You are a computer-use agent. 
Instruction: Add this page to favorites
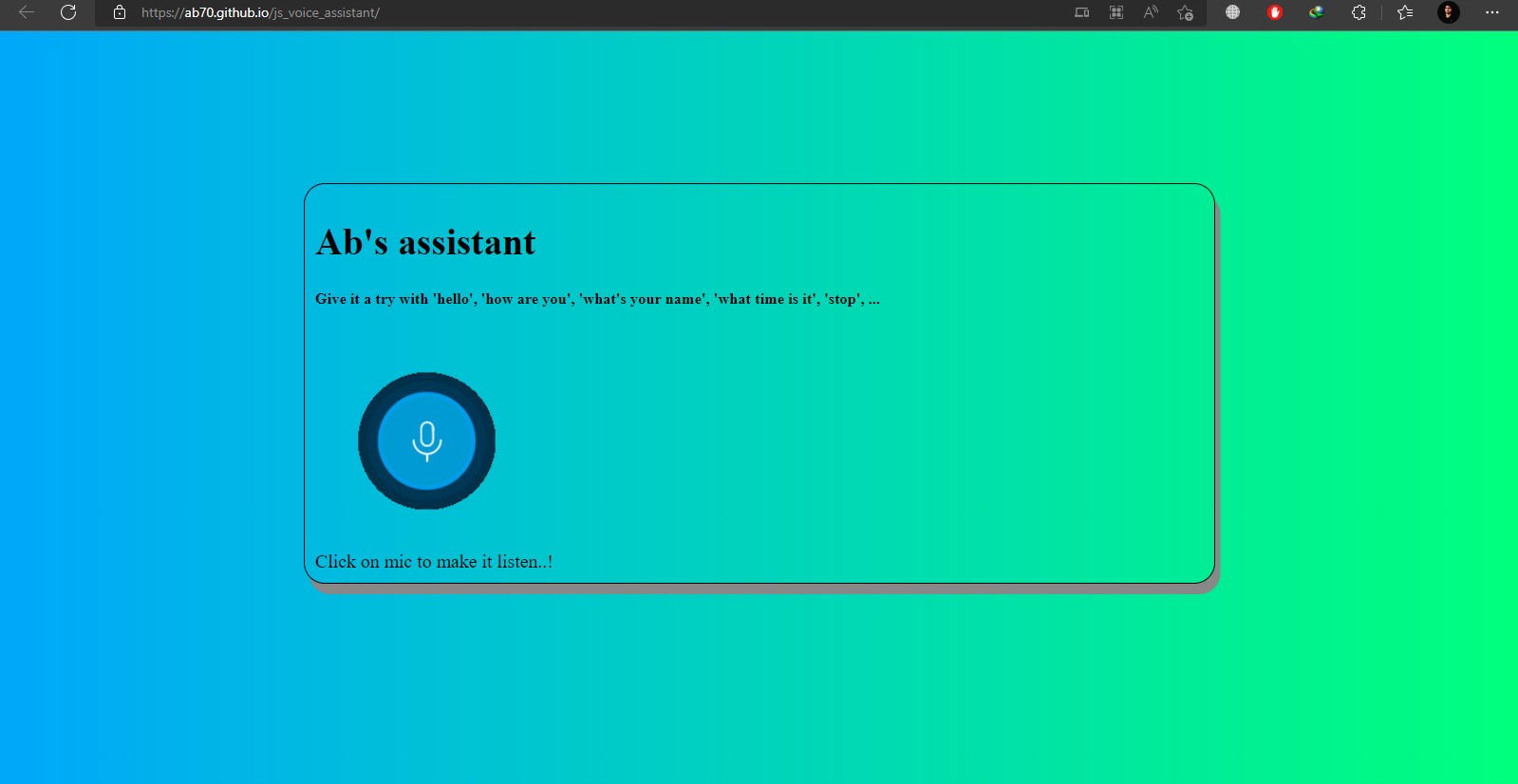1185,12
